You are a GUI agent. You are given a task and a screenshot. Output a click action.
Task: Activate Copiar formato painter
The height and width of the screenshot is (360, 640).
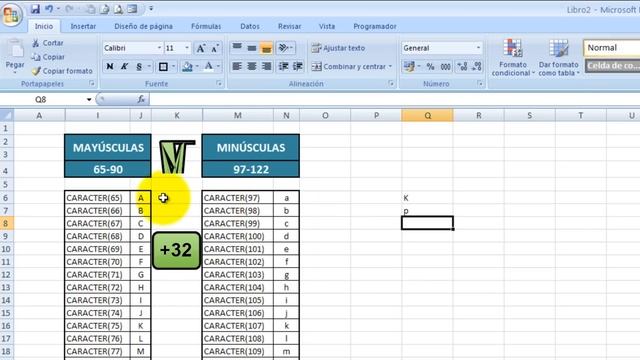62,71
